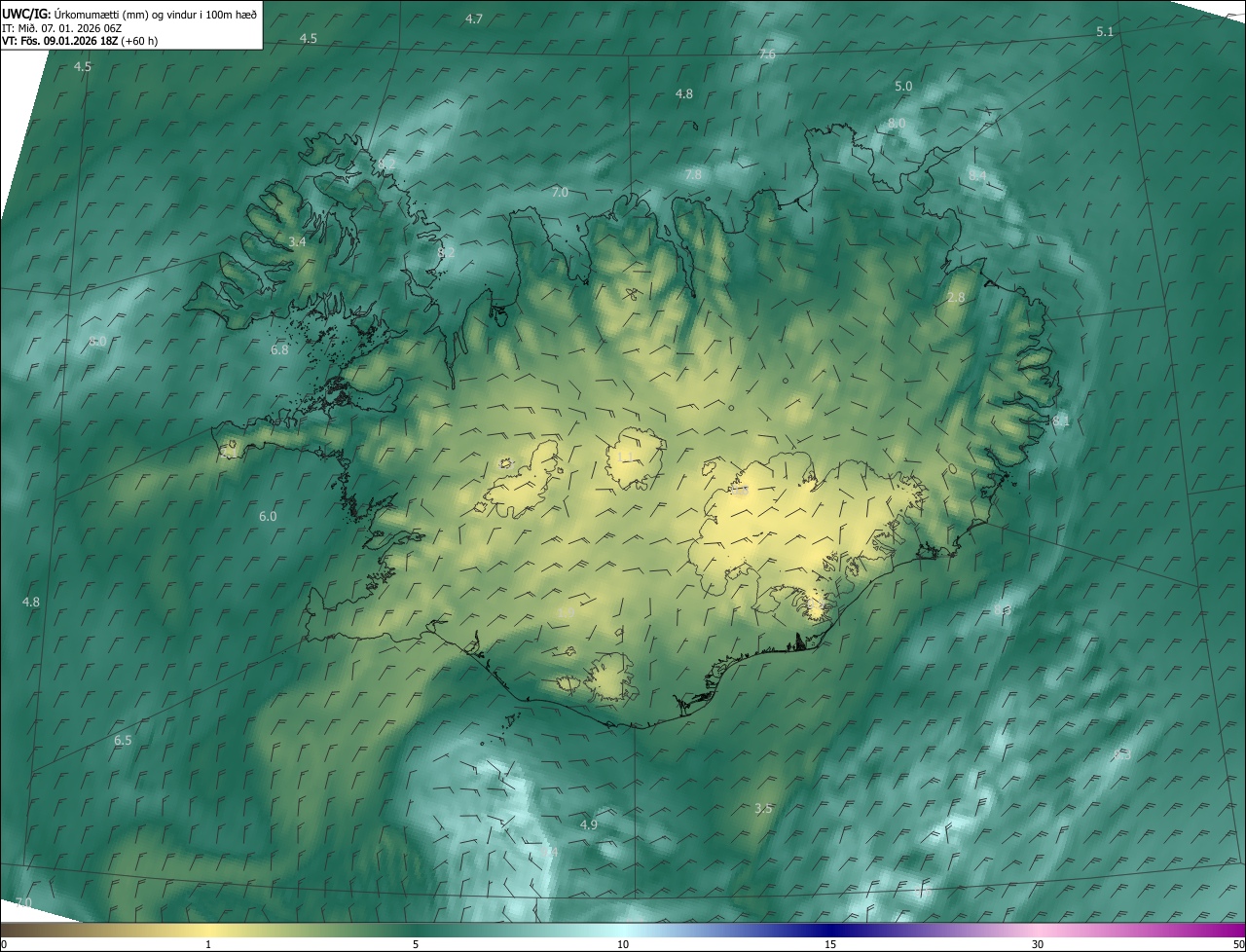This screenshot has height=952, width=1246.
Task: Click the 50 tick on the color scale
Action: (x=1238, y=944)
